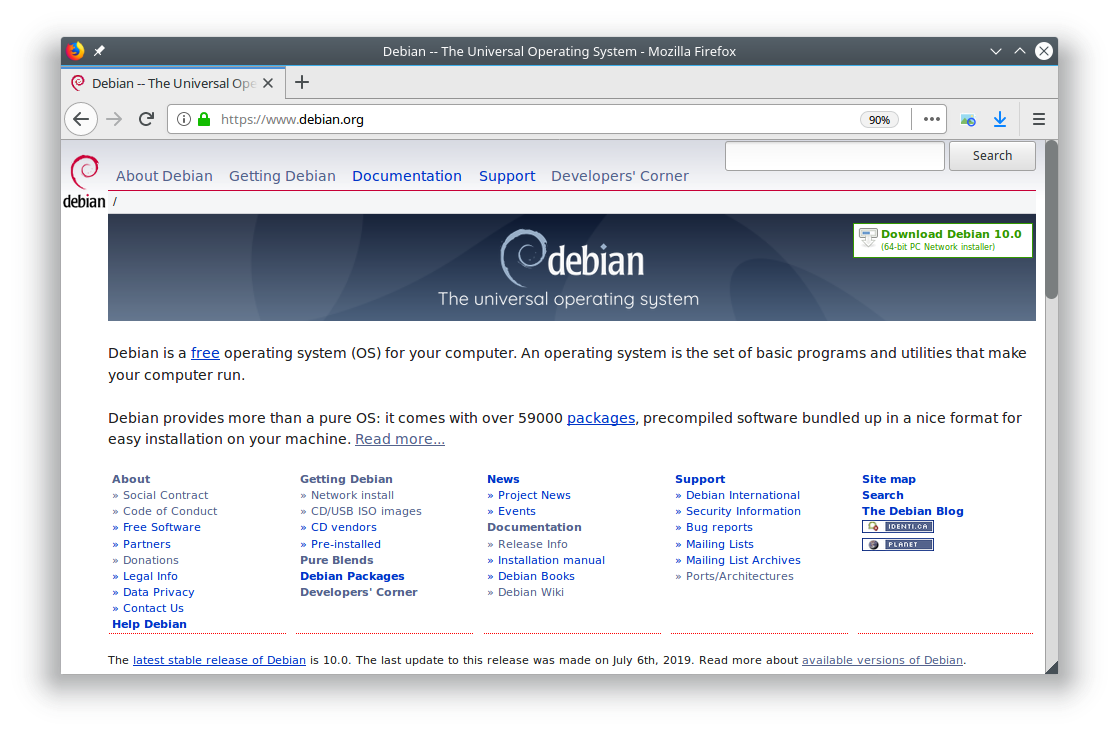Click the Search button on the page
1119x735 pixels.
click(x=992, y=156)
